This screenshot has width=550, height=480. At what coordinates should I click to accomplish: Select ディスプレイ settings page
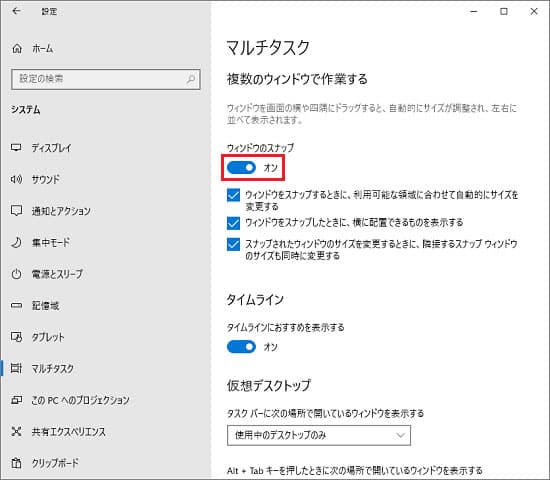(x=52, y=148)
